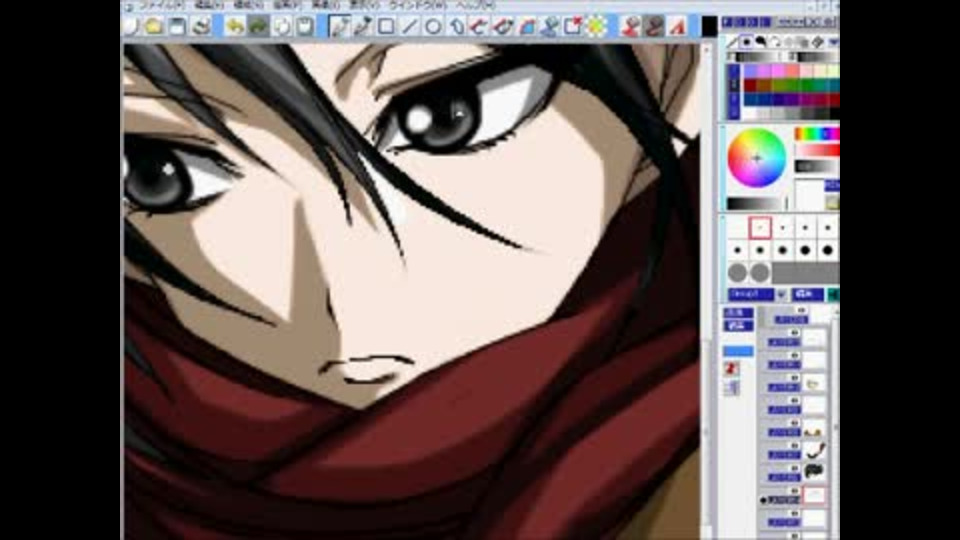
Task: Choose the pink swatch in palette top row
Action: (779, 71)
